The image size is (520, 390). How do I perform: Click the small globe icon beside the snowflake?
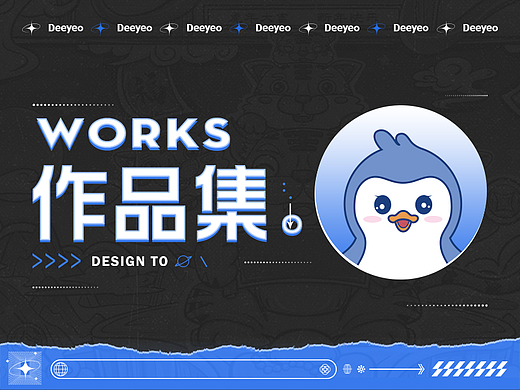click(347, 369)
